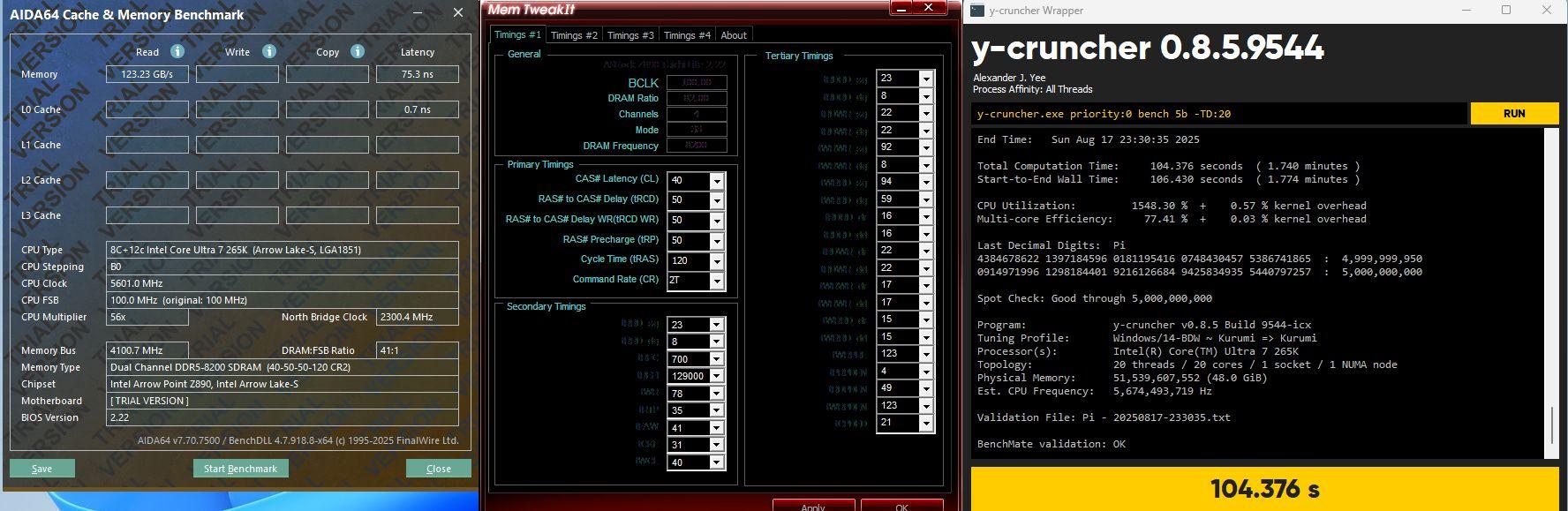
Task: Open the secondary timing dropdown showing 41
Action: tap(717, 428)
